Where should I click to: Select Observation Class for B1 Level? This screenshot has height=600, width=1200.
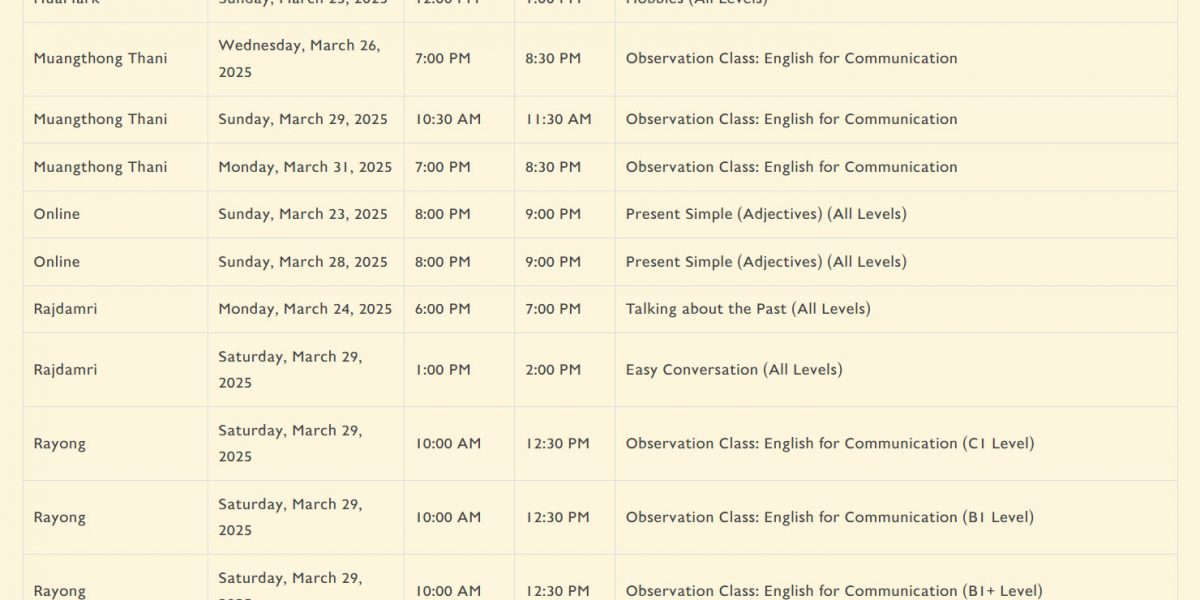pyautogui.click(x=830, y=518)
